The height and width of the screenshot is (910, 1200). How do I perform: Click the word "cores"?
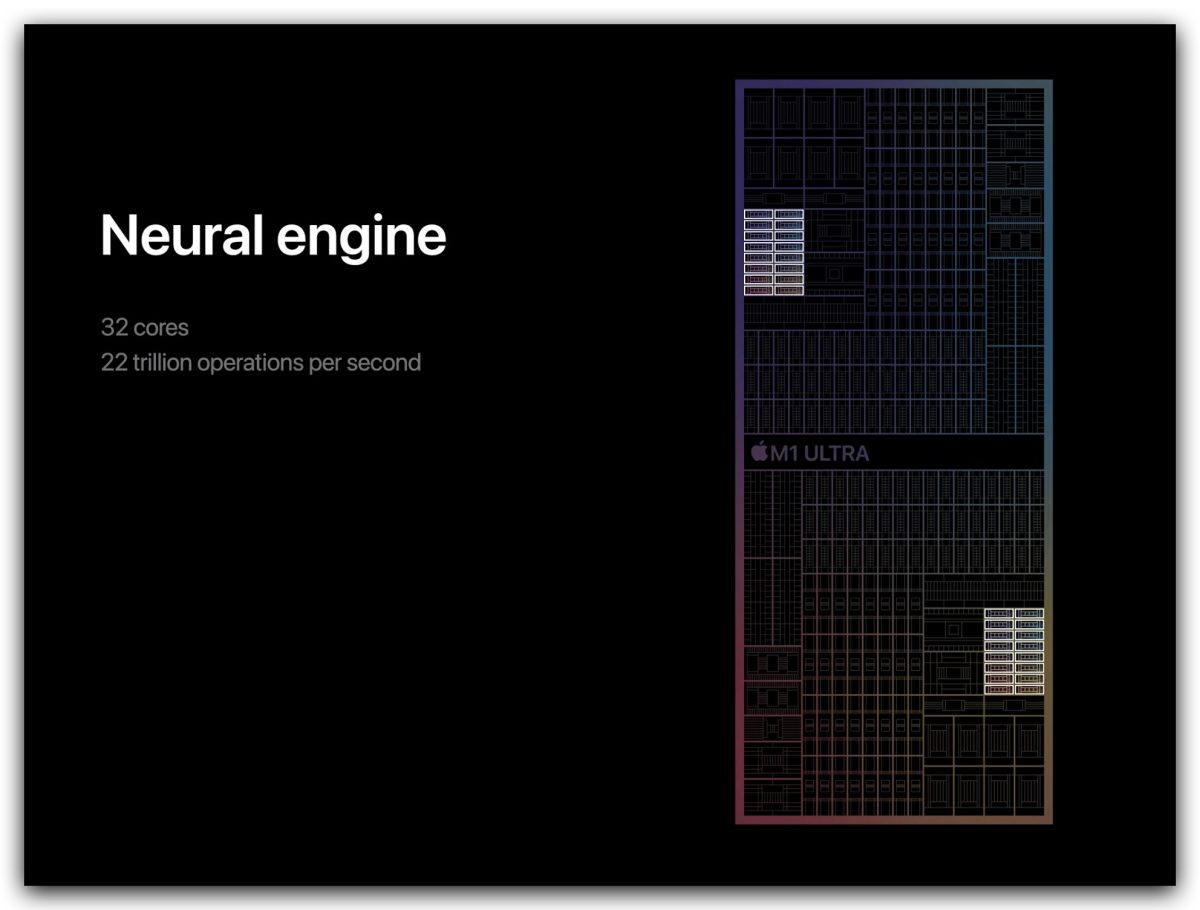(161, 328)
